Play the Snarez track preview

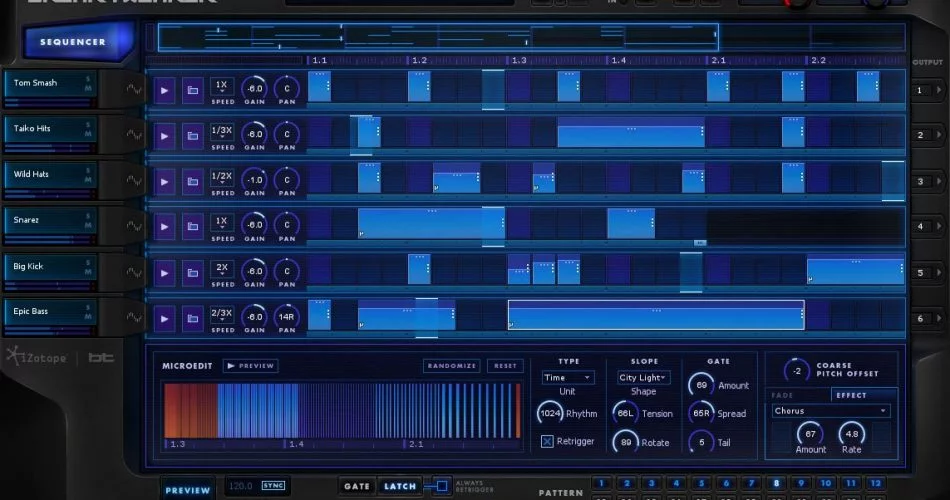point(164,227)
